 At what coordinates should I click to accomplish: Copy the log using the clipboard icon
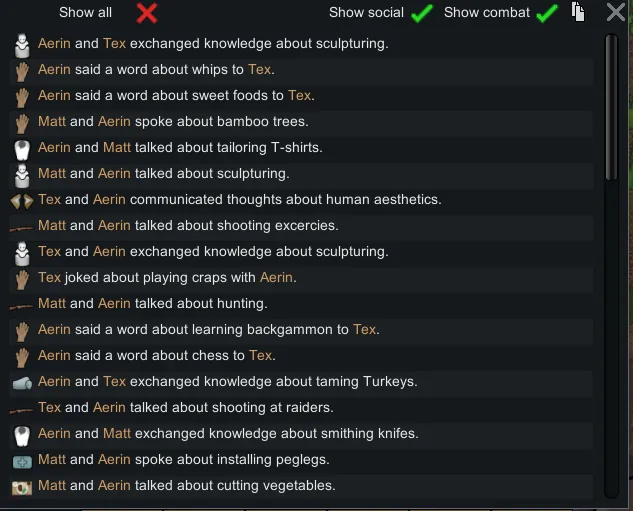pyautogui.click(x=578, y=12)
